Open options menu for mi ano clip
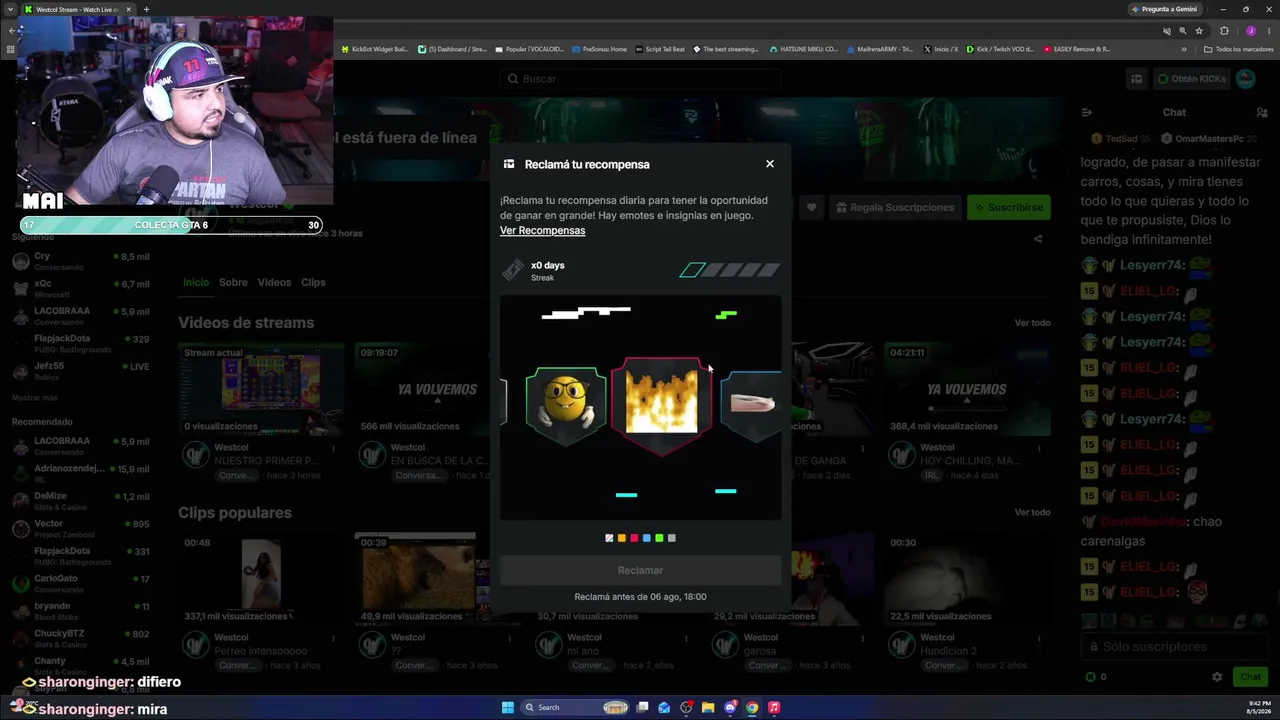 (687, 638)
